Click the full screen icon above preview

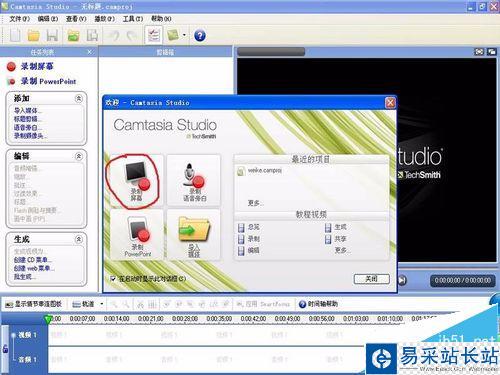[x=479, y=52]
